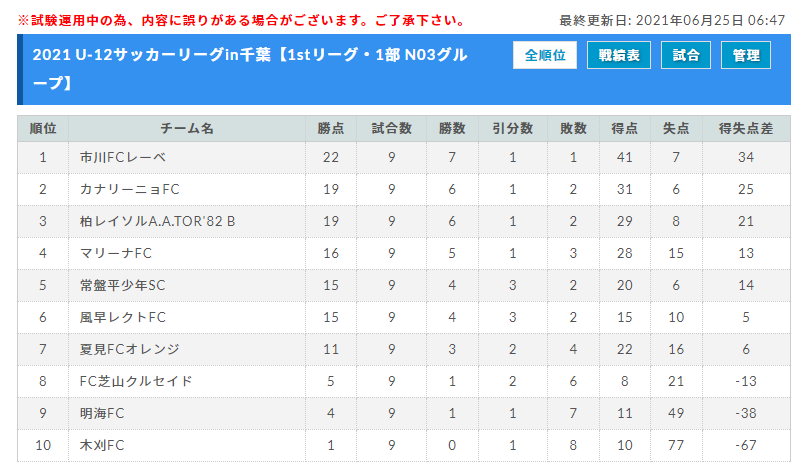Switch to the 戦績表 view

(x=618, y=55)
